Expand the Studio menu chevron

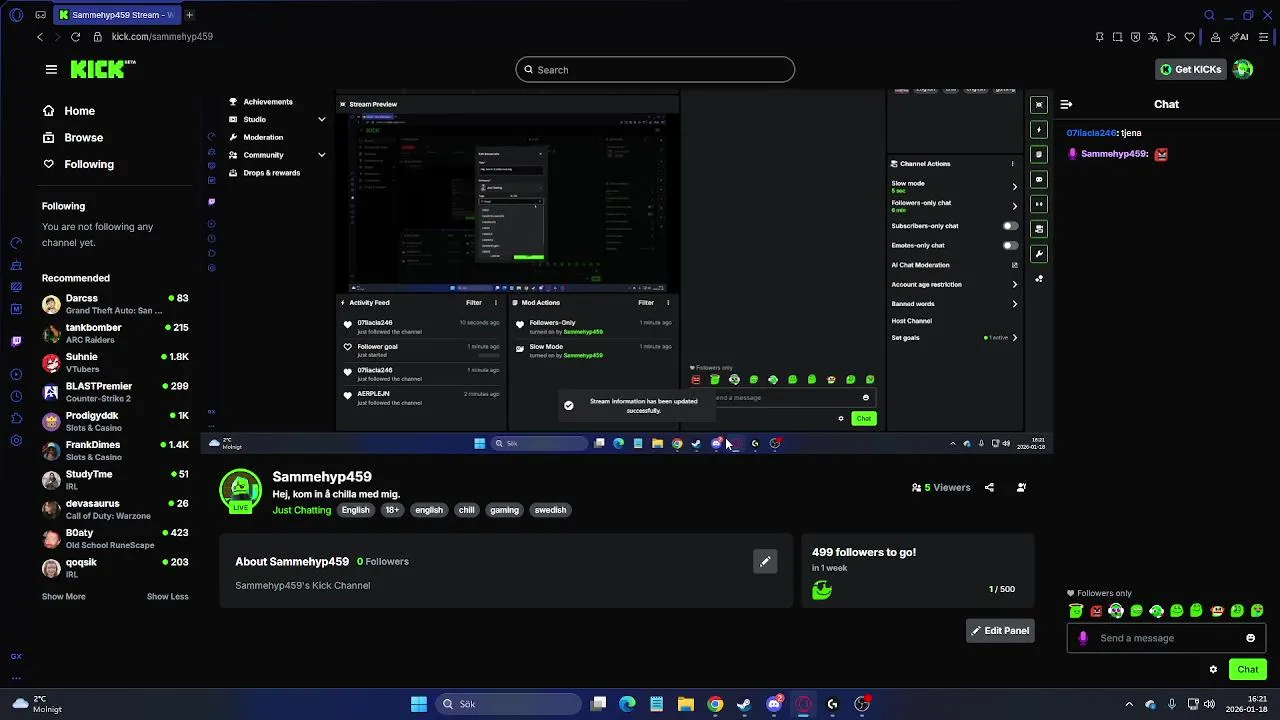(322, 119)
